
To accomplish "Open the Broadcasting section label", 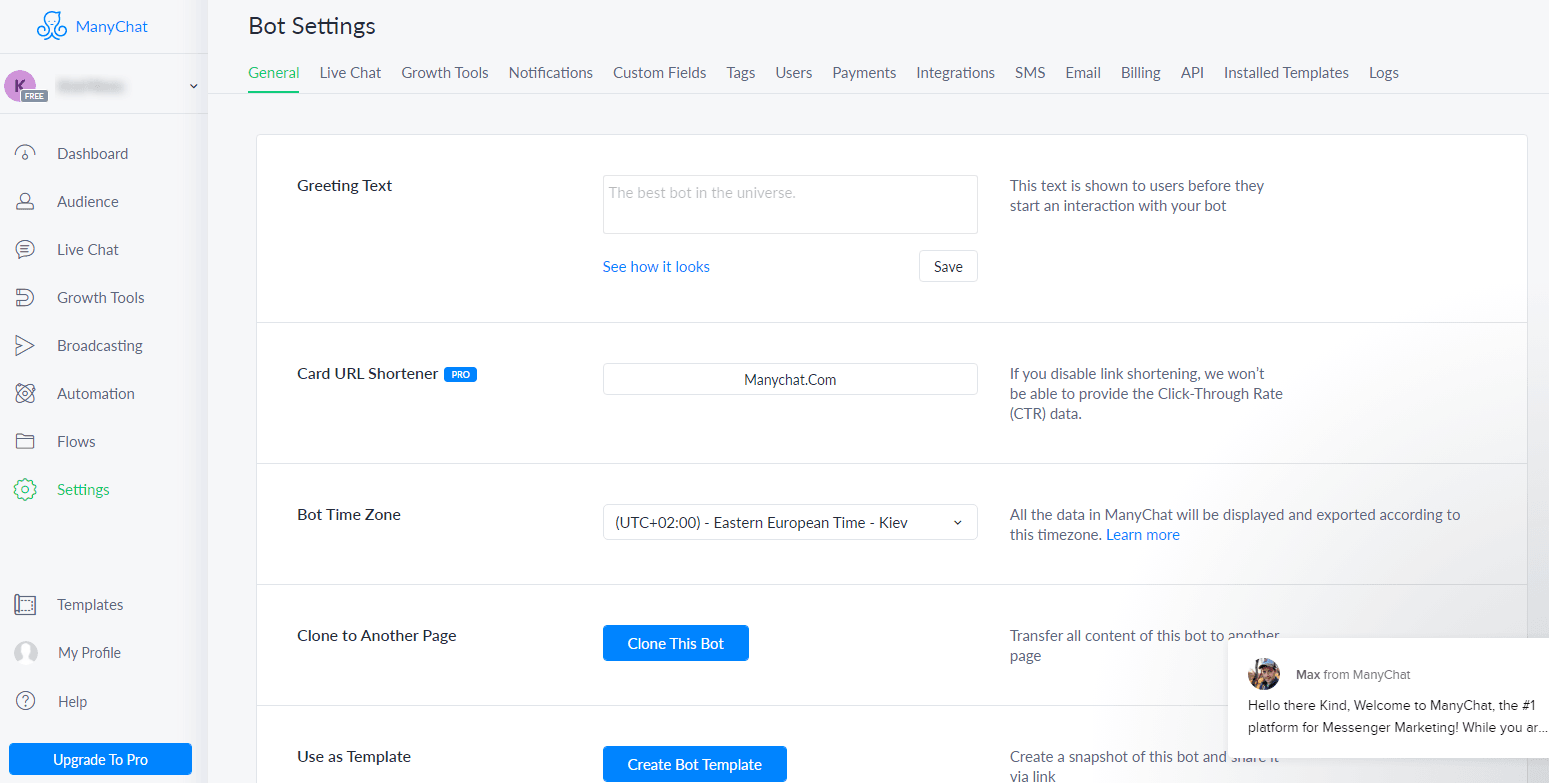I will (100, 346).
